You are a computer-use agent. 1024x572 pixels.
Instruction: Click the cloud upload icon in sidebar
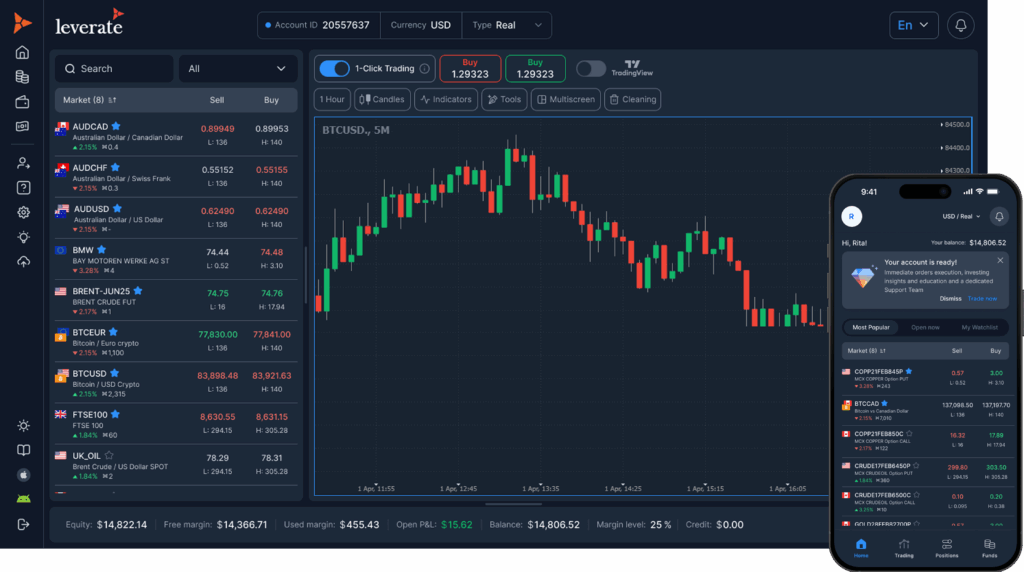pyautogui.click(x=22, y=262)
